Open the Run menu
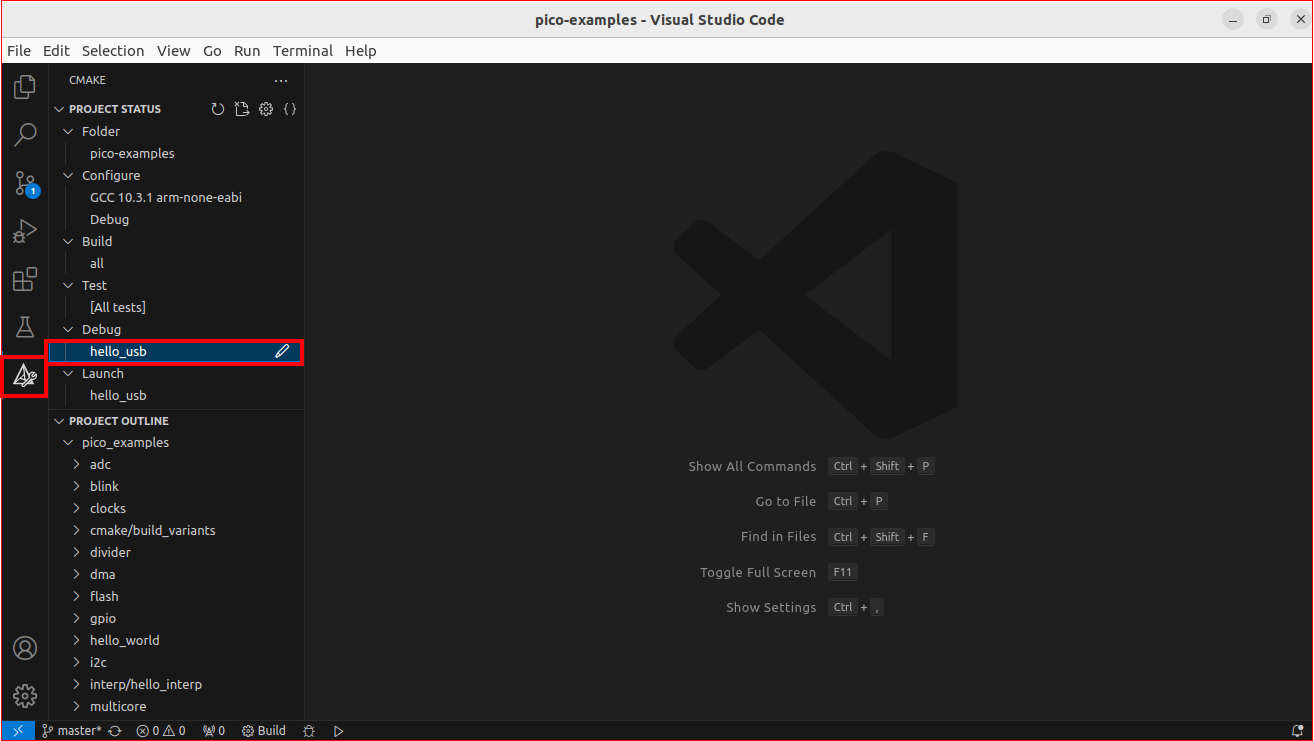Screen dimensions: 1314x741 (x=246, y=50)
